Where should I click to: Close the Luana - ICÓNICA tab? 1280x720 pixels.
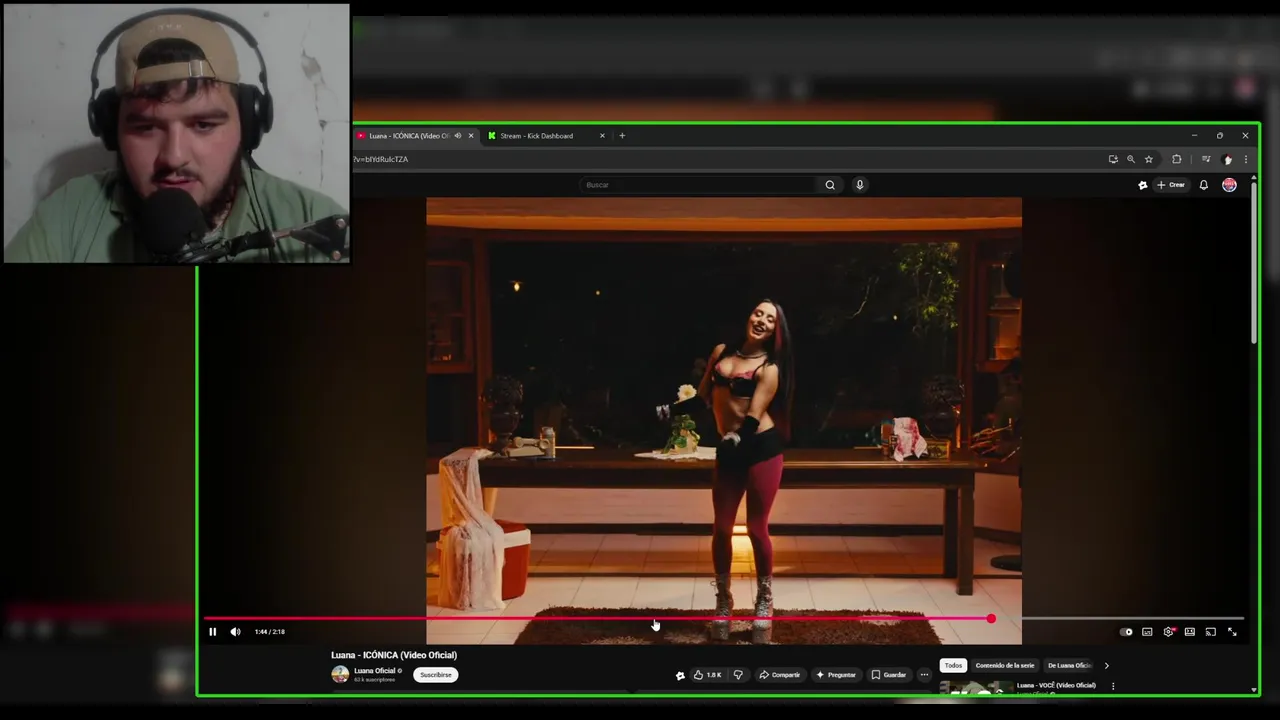tap(471, 136)
